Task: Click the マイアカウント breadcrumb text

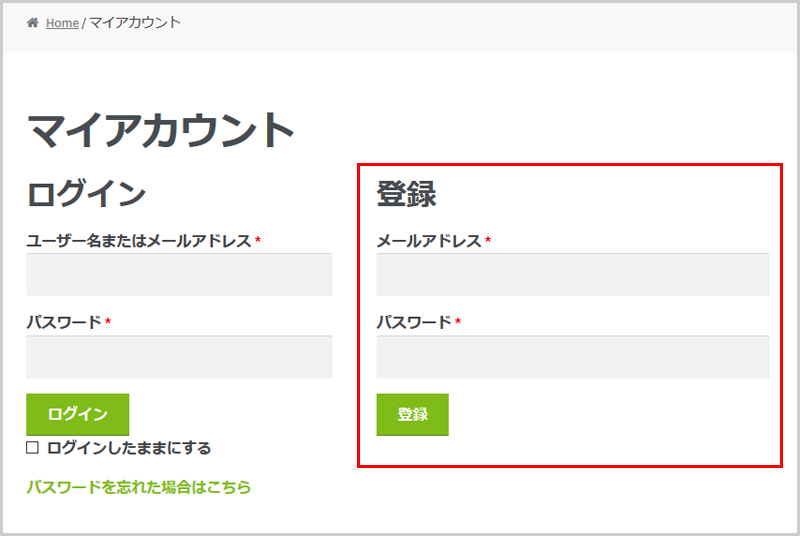Action: click(135, 22)
